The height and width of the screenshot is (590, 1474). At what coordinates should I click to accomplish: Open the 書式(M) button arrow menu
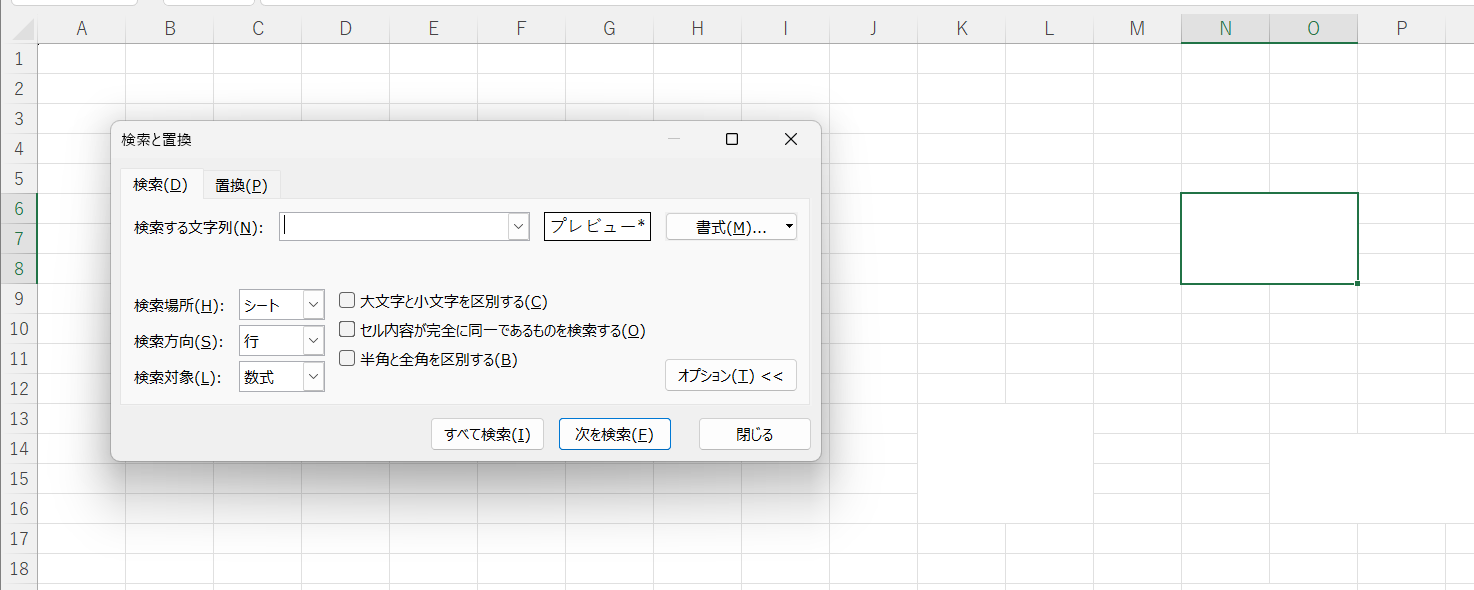click(789, 227)
